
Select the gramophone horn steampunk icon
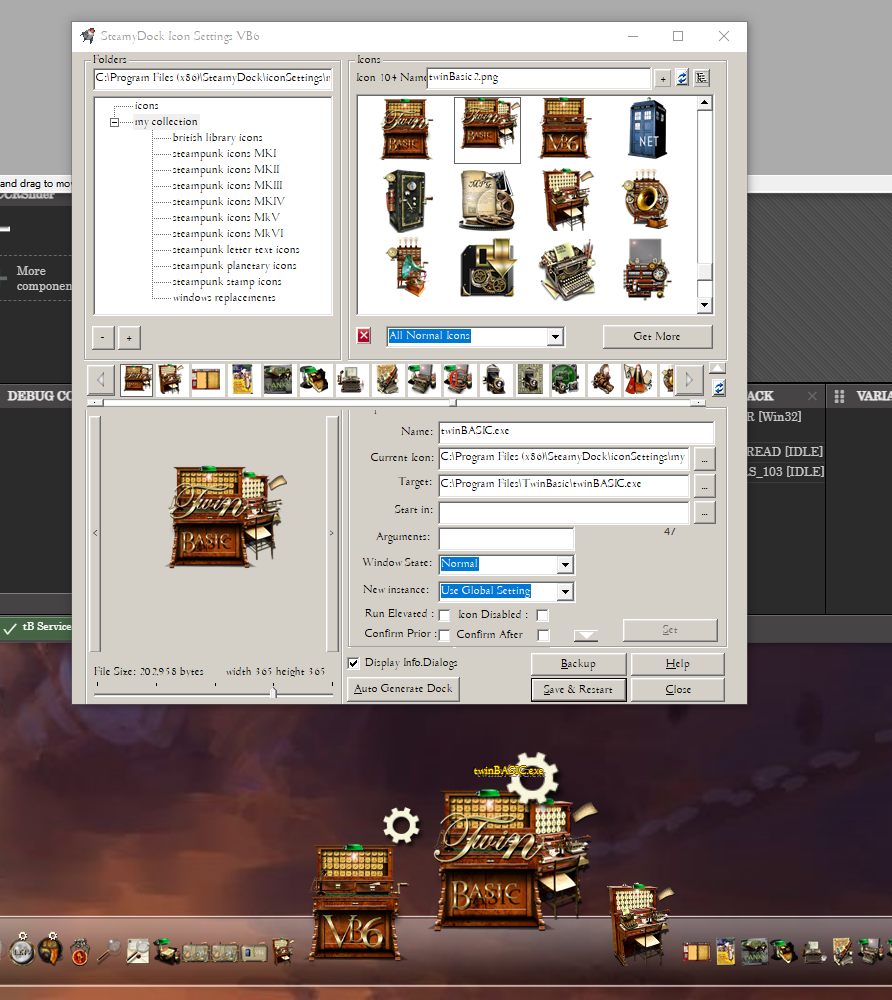(x=647, y=199)
